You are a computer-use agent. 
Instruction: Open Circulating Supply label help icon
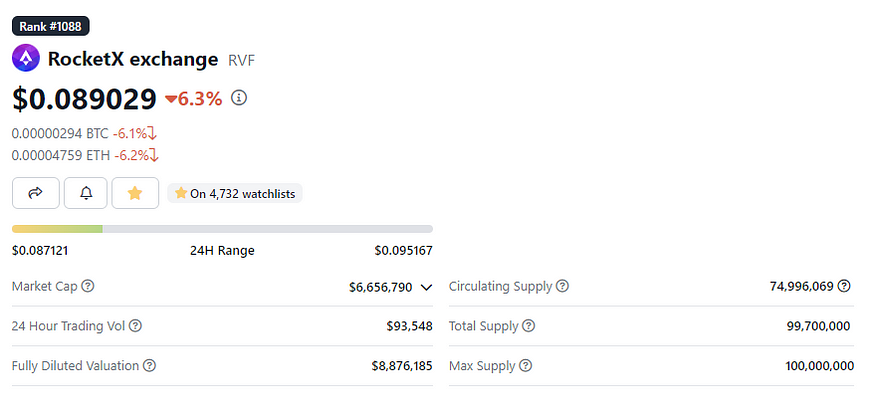pyautogui.click(x=562, y=286)
